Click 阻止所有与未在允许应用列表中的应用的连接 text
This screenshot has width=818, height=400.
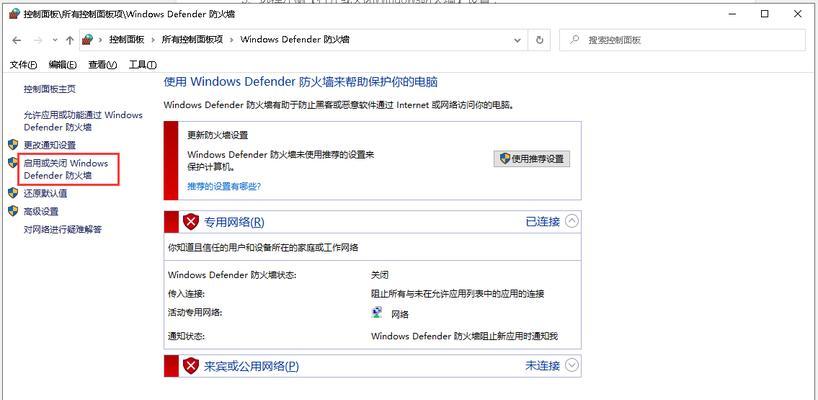pyautogui.click(x=458, y=294)
